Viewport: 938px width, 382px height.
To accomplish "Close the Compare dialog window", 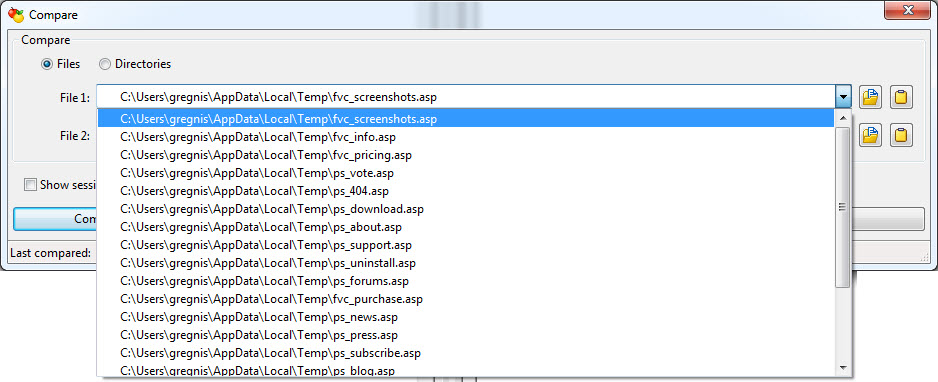I will [907, 9].
